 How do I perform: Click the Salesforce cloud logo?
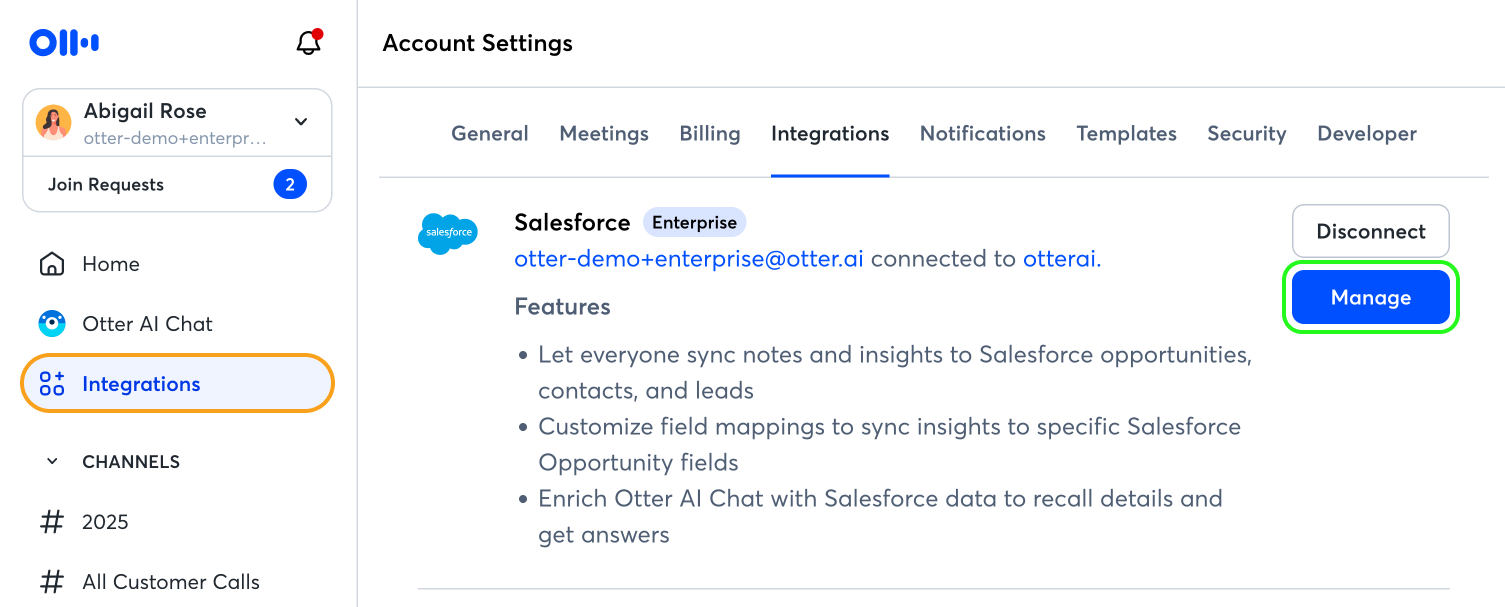coord(447,233)
